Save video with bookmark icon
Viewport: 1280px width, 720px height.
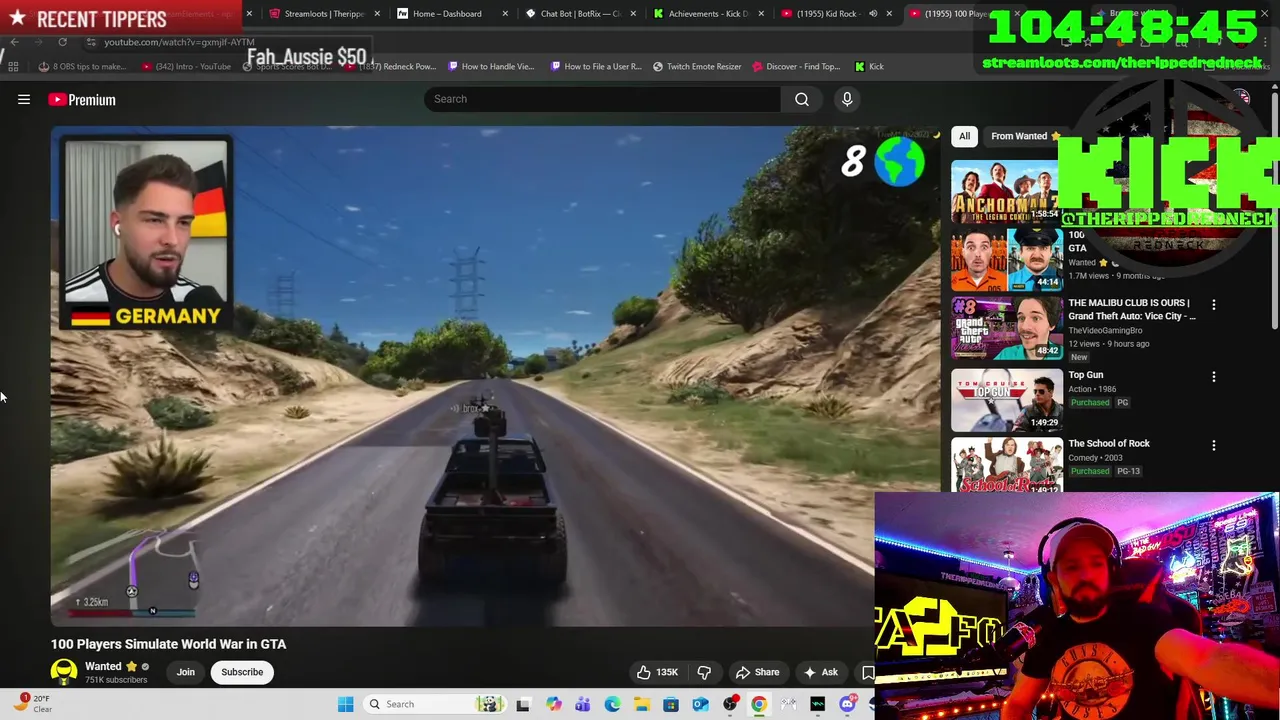pos(867,672)
